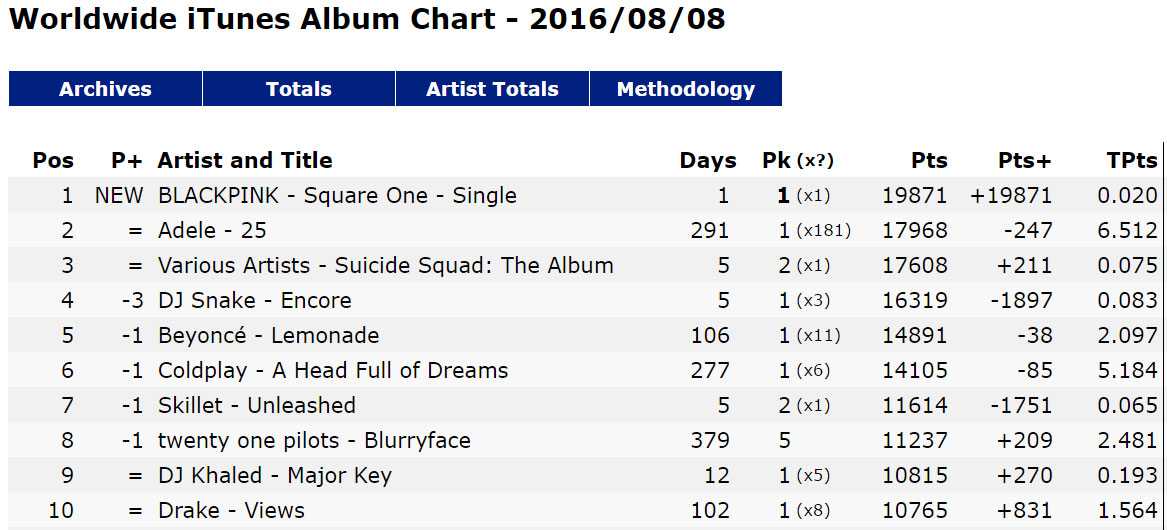The image size is (1167, 530).
Task: Click the Pk (x?) column header
Action: click(798, 160)
